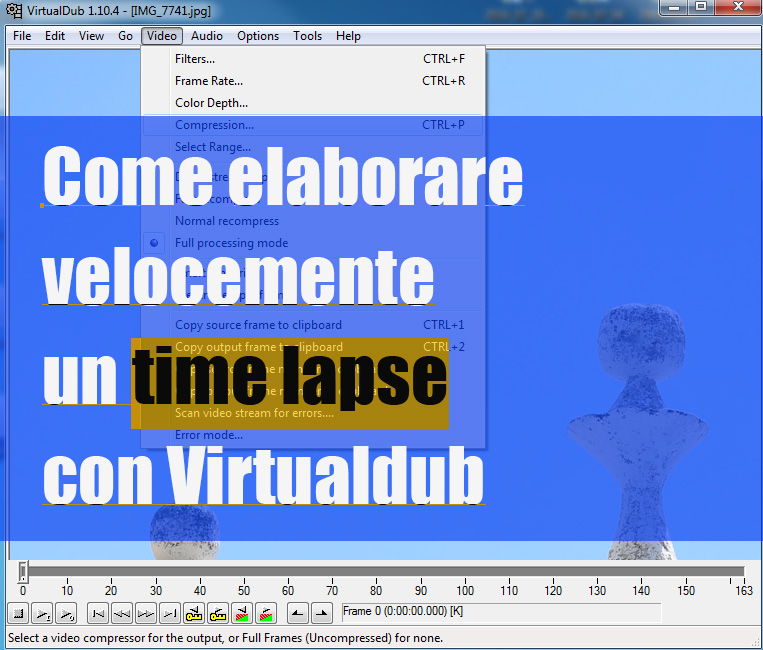Click the timeline tick labeled 40
763x650 pixels.
point(200,590)
